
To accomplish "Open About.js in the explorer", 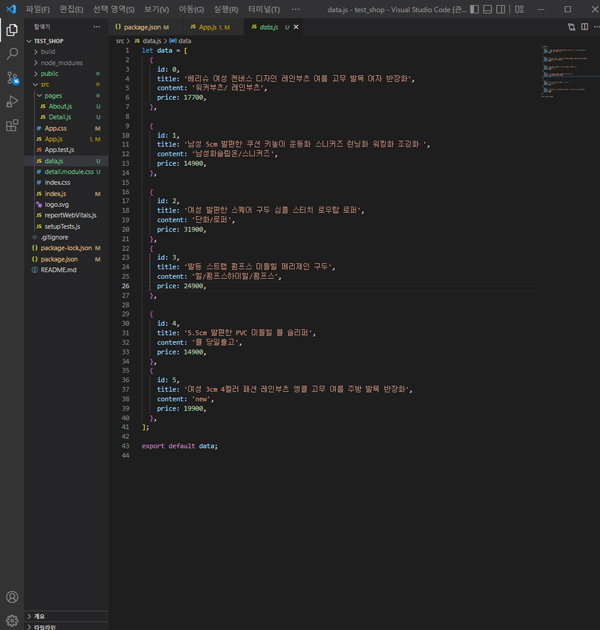I will pyautogui.click(x=66, y=106).
